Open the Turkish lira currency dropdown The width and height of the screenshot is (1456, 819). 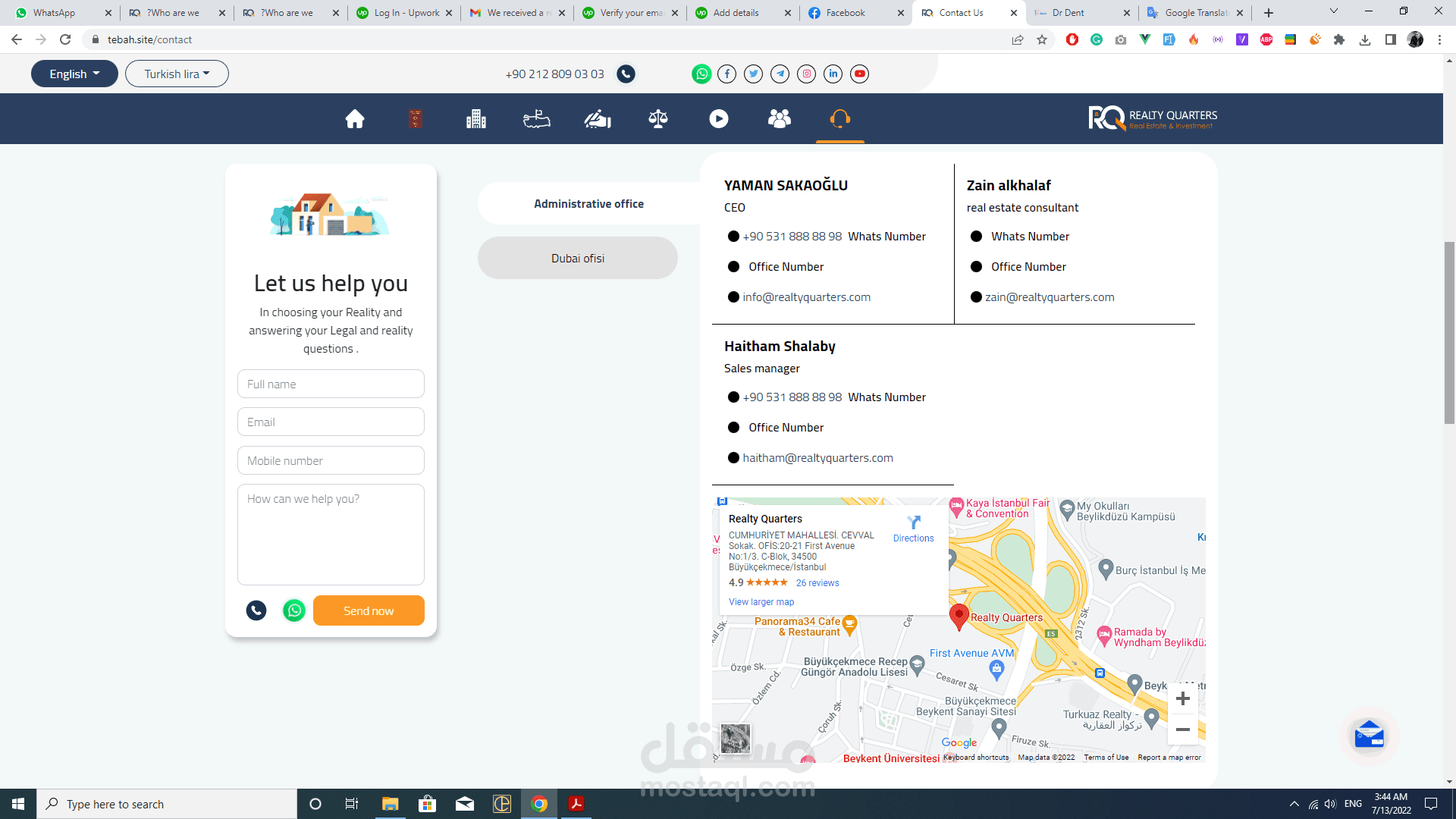pos(177,74)
